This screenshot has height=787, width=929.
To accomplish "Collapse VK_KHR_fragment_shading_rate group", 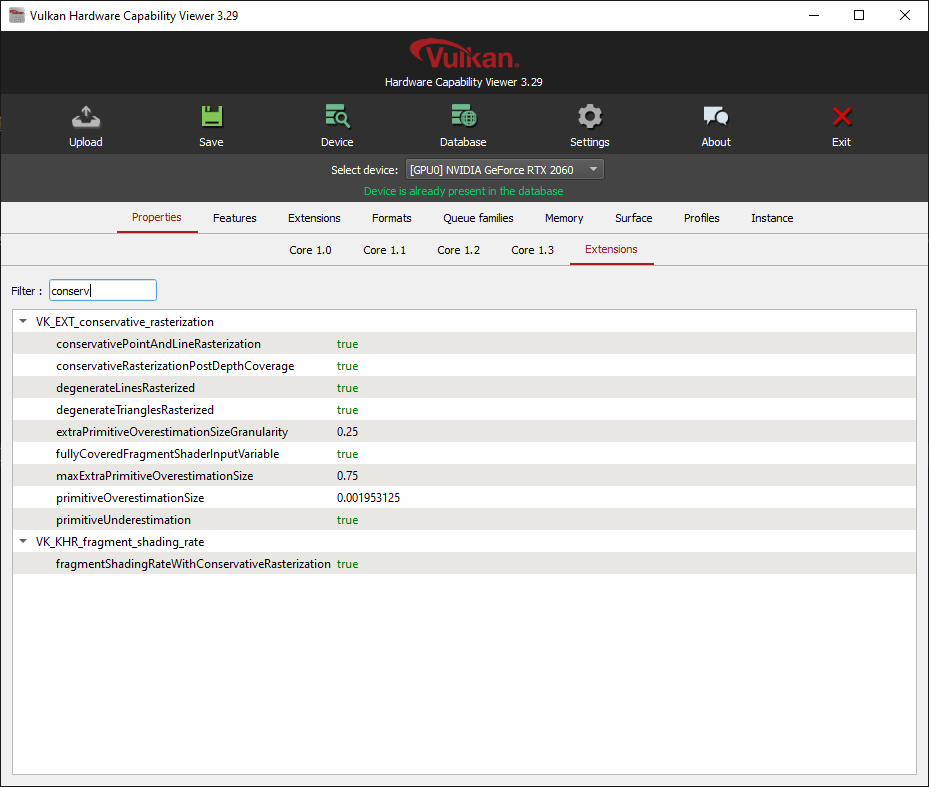I will pos(23,541).
